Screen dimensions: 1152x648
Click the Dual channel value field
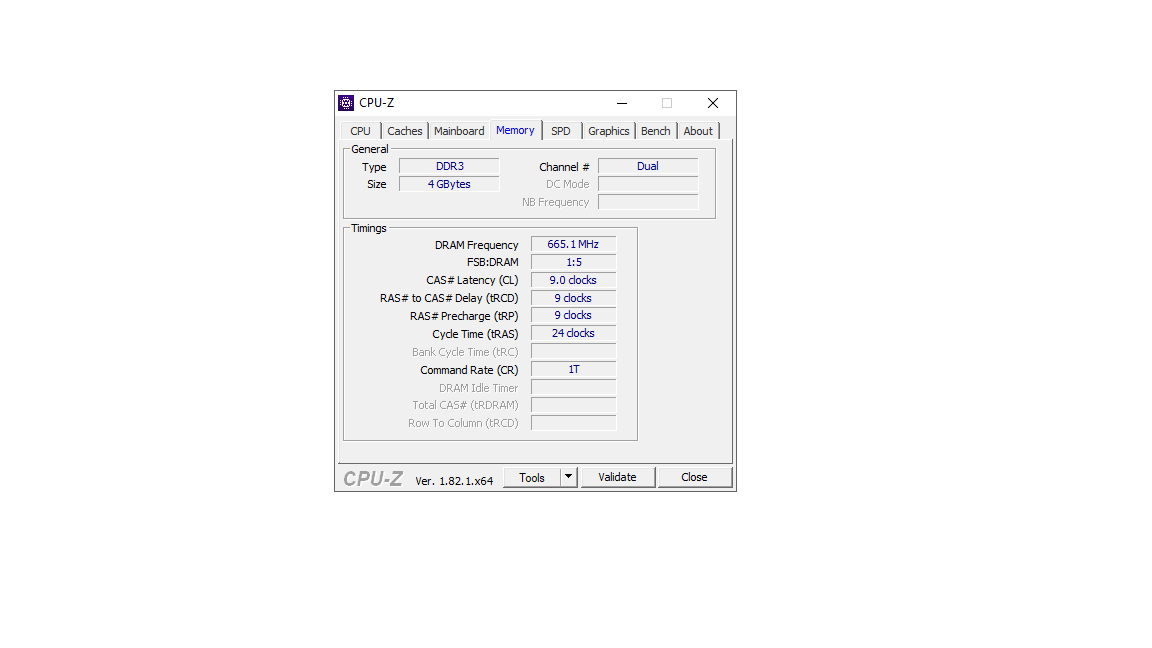click(648, 166)
